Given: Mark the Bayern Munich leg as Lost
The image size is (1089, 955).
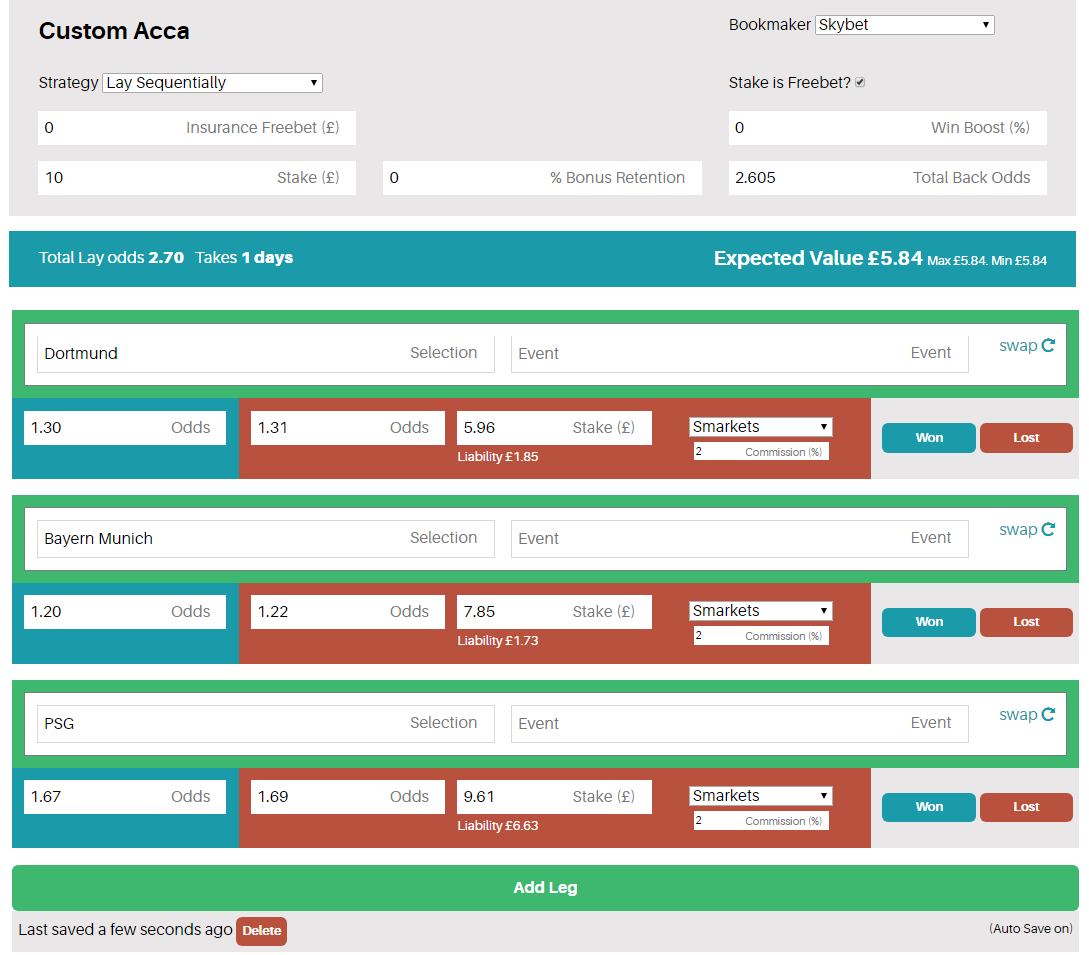Looking at the screenshot, I should tap(1026, 622).
